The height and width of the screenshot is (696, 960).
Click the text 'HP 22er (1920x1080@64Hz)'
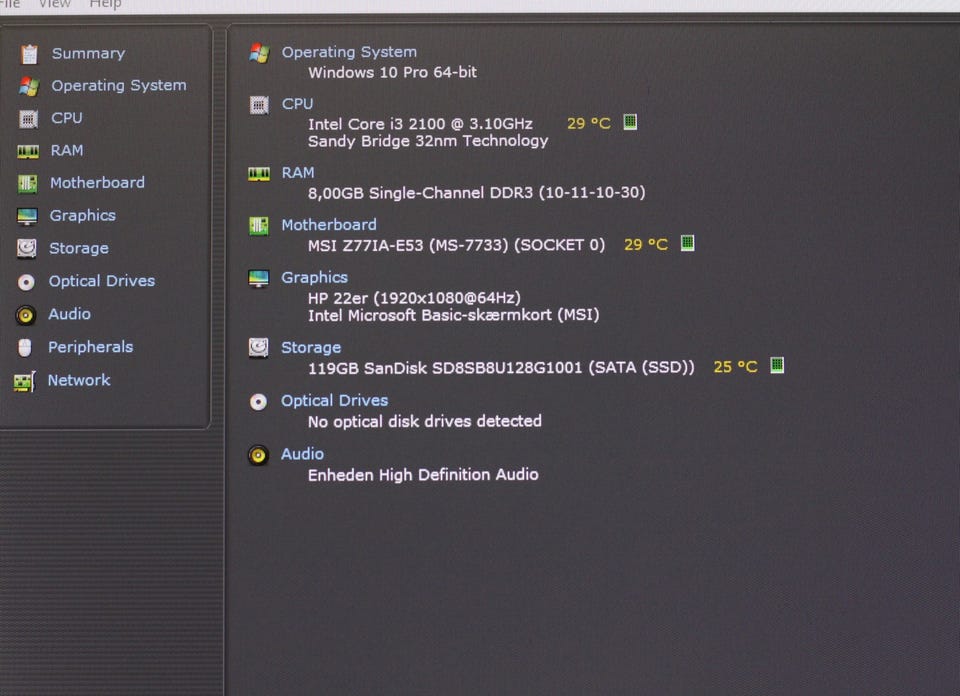click(414, 298)
